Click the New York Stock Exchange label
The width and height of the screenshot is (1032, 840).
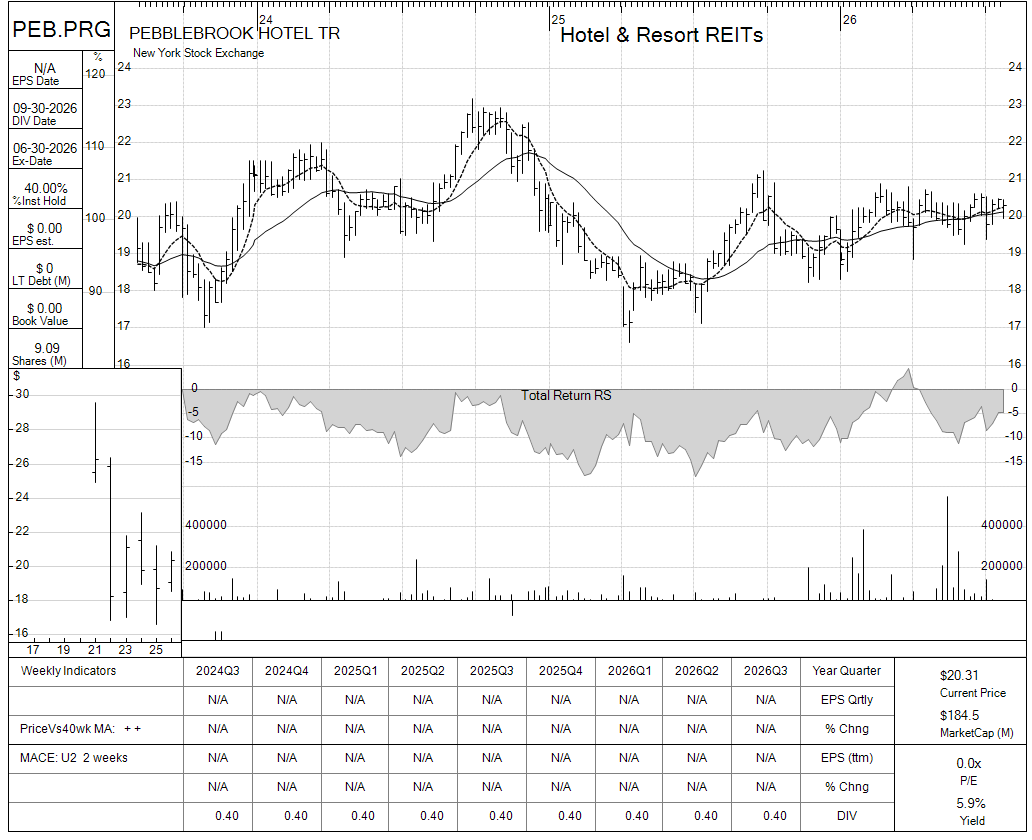tap(198, 53)
